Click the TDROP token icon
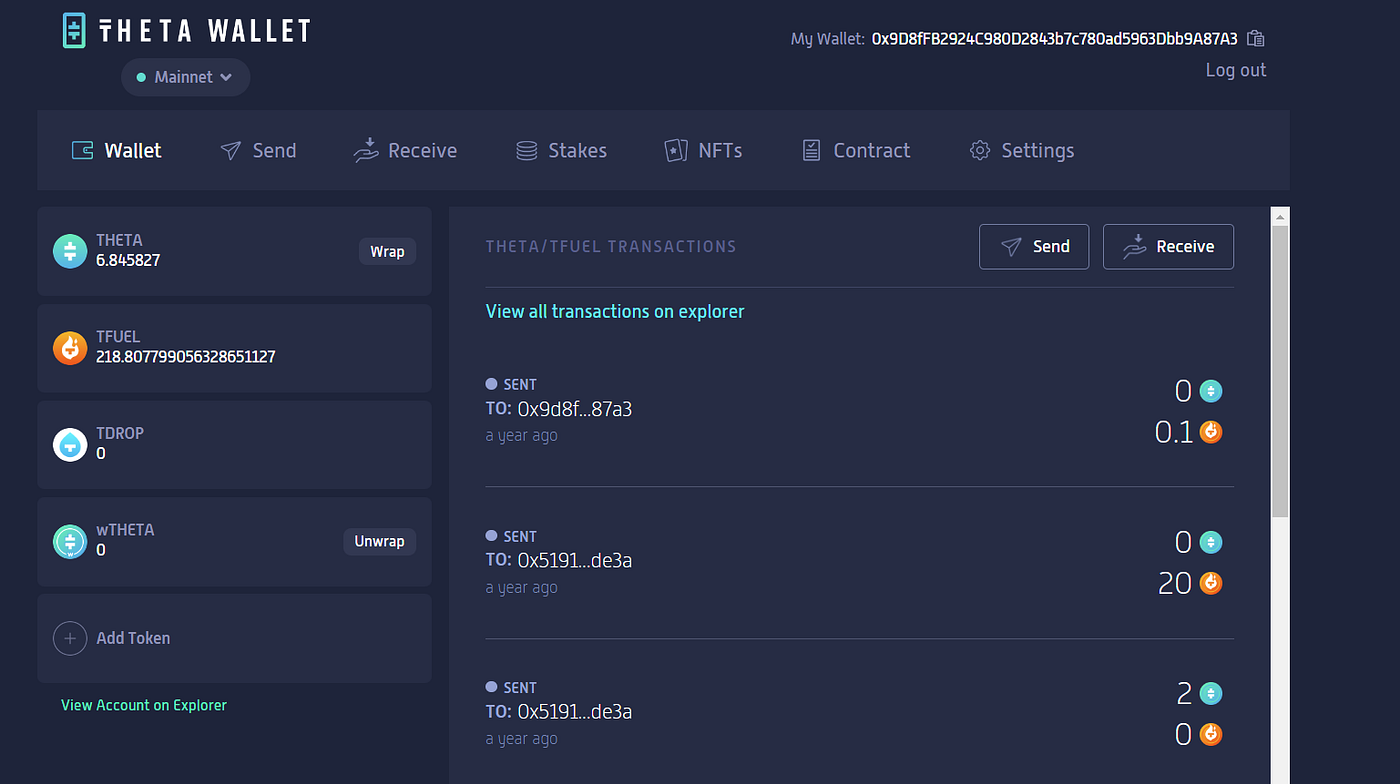Screen dimensions: 1400x784 [70, 444]
